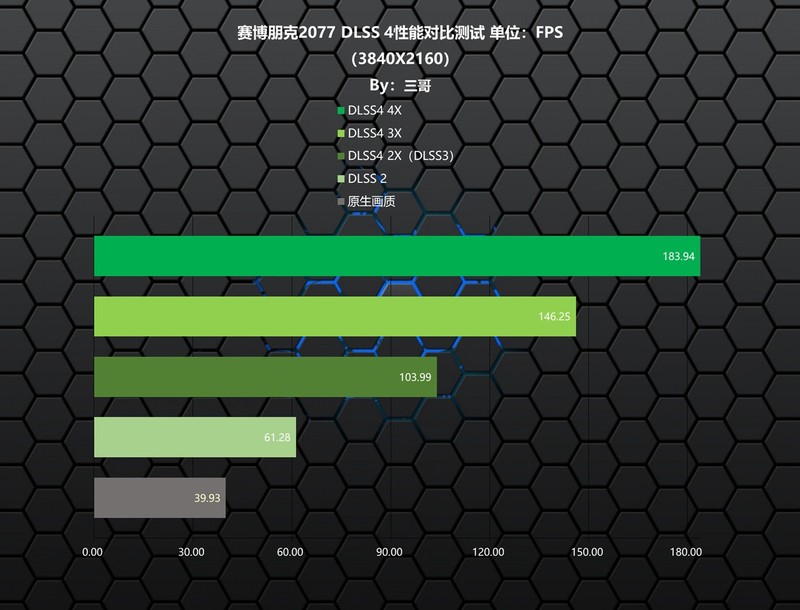This screenshot has width=800, height=610.
Task: Click axis label 150.00
Action: coord(587,552)
